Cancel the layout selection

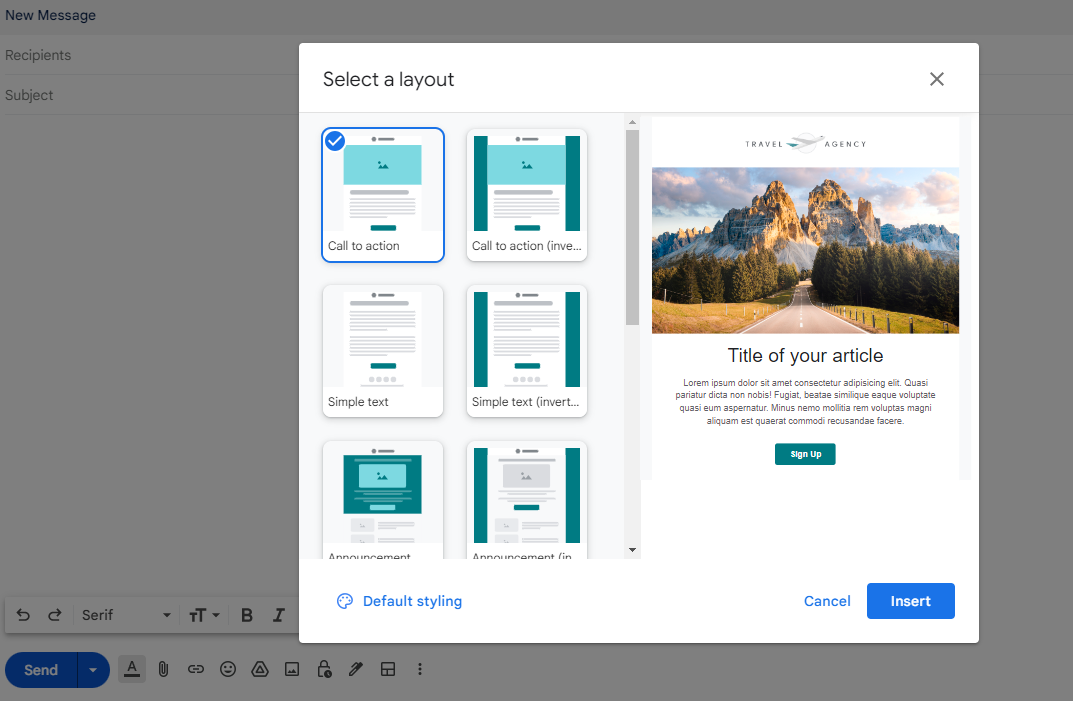tap(827, 601)
